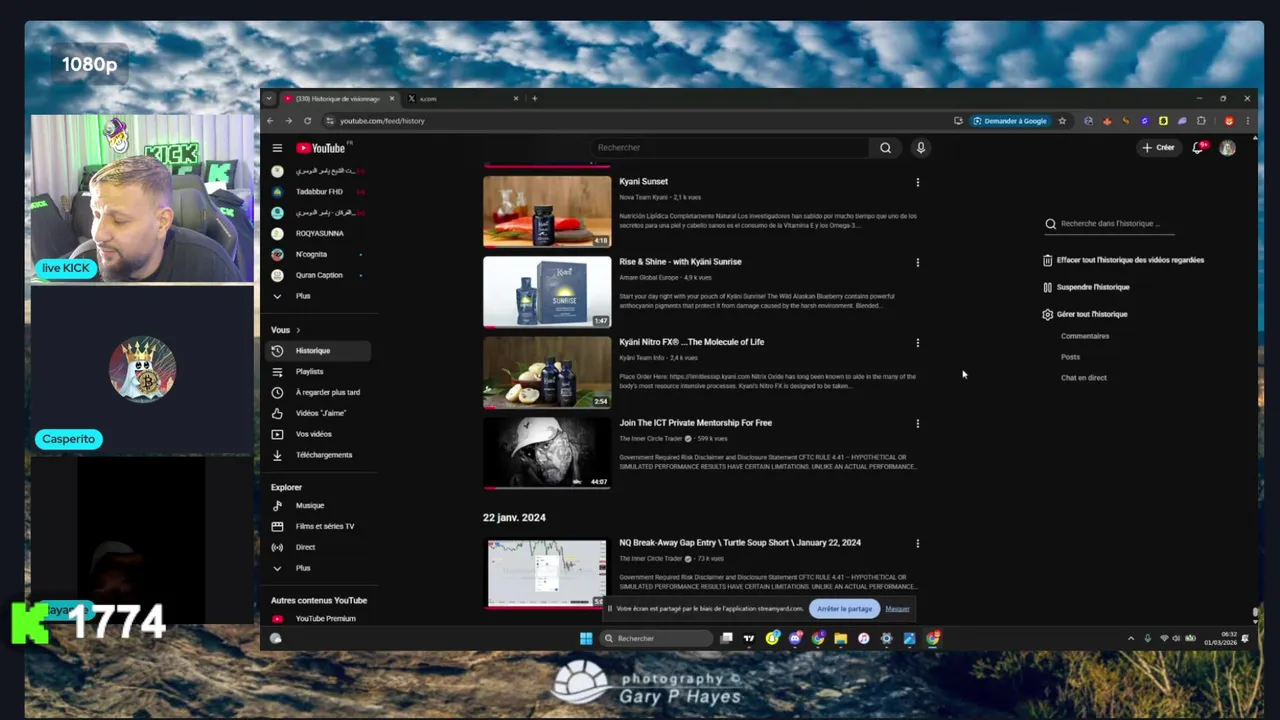Click pause icon beside Suspendre l'historique
This screenshot has height=720, width=1280.
point(1047,287)
